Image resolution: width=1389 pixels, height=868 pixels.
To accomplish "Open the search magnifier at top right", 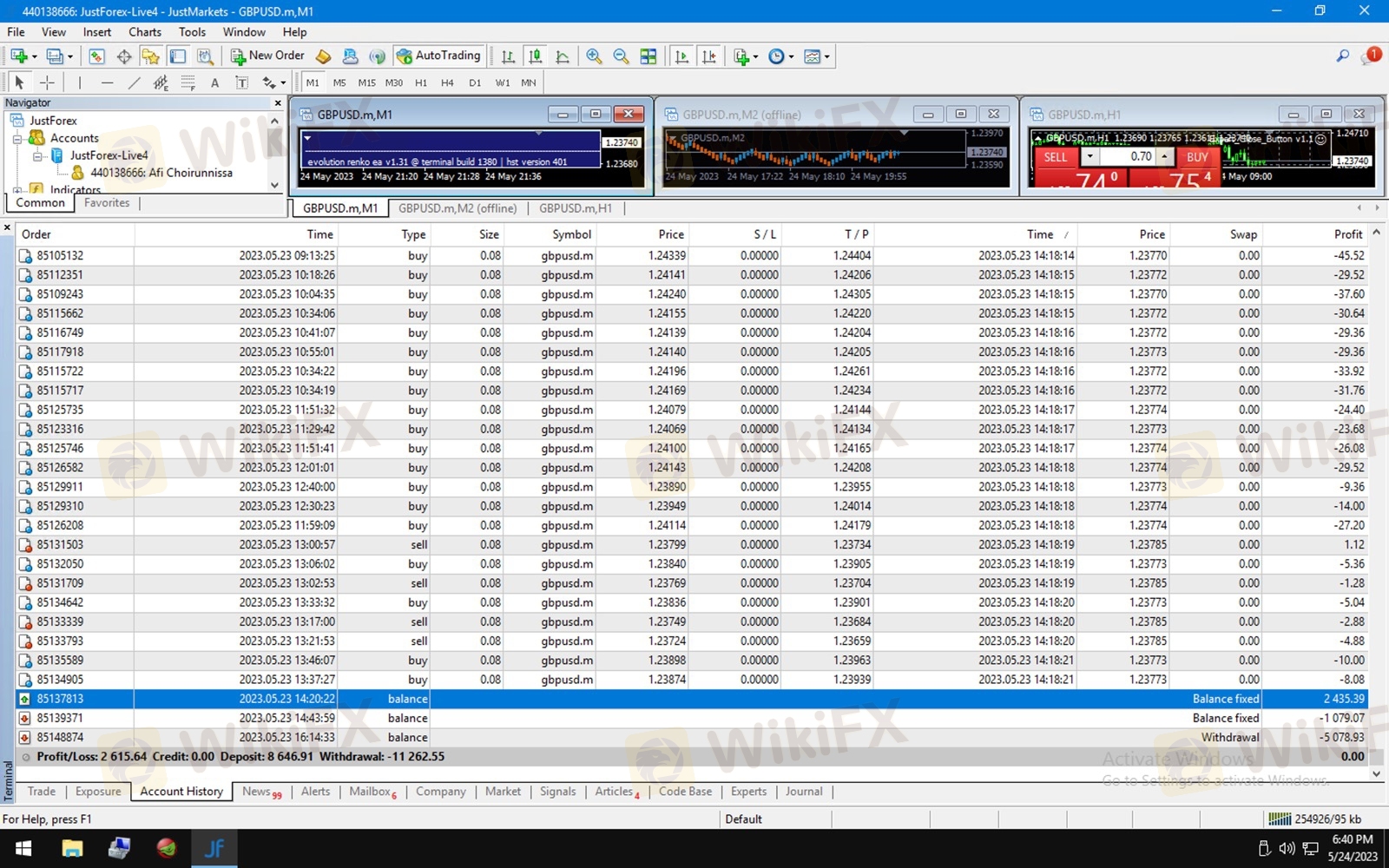I will [1342, 56].
